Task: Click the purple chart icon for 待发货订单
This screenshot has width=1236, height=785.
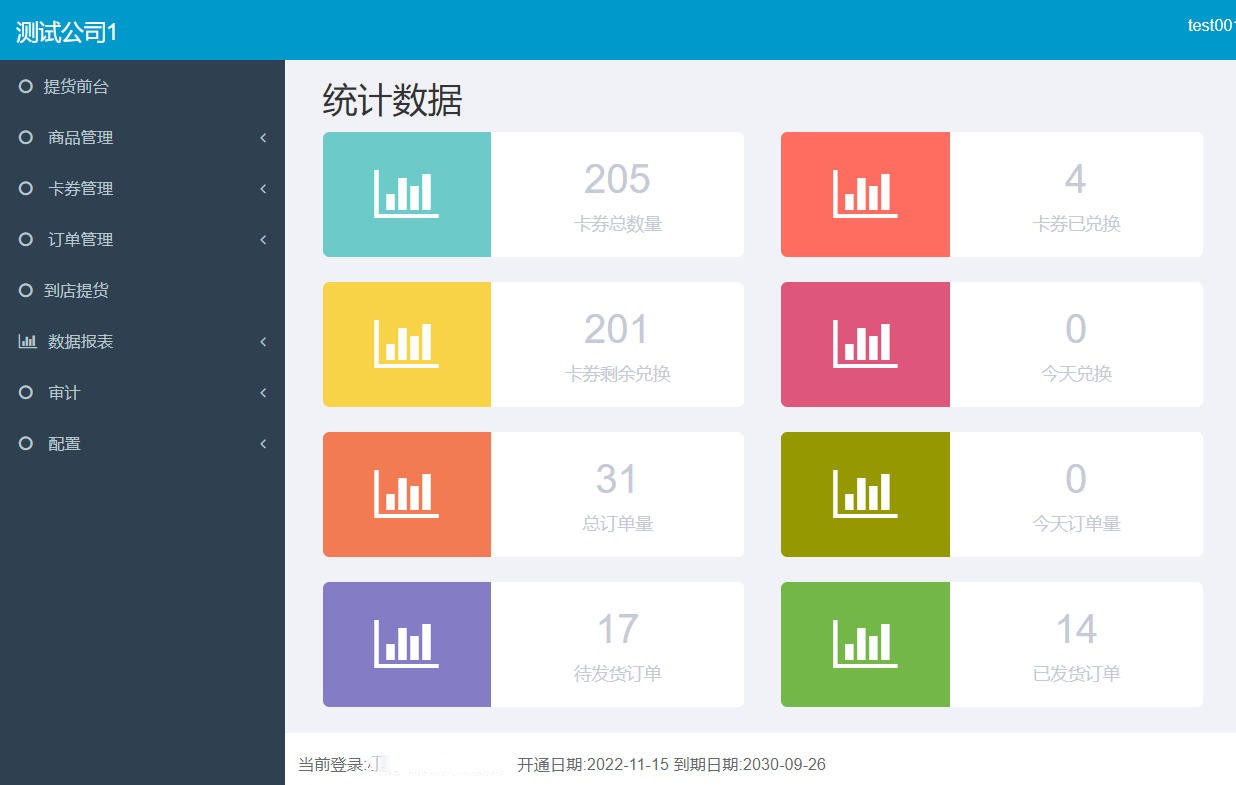Action: click(x=406, y=644)
